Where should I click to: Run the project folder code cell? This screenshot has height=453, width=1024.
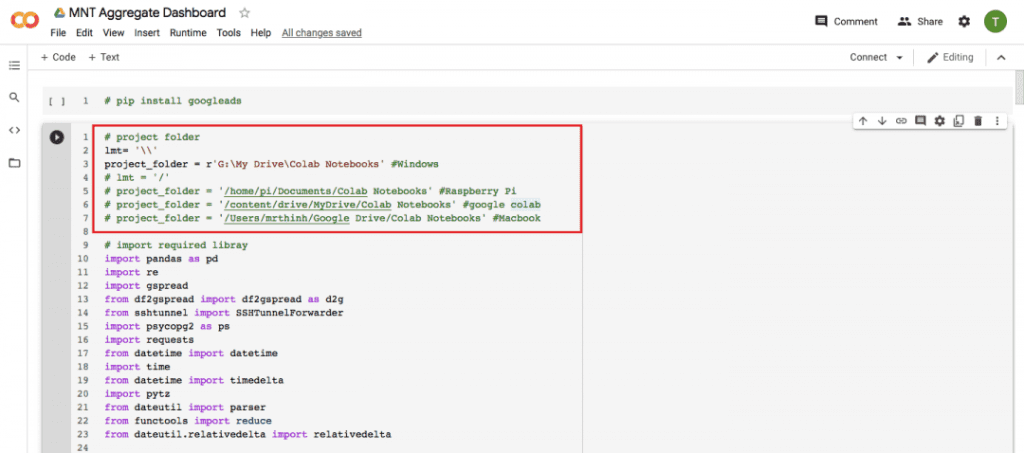[57, 137]
